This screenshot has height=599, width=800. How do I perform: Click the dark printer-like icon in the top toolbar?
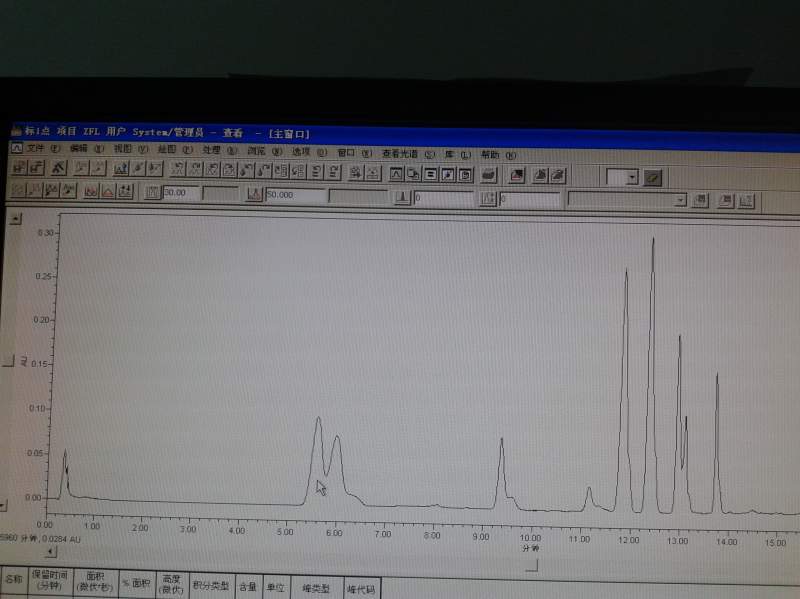coord(488,176)
